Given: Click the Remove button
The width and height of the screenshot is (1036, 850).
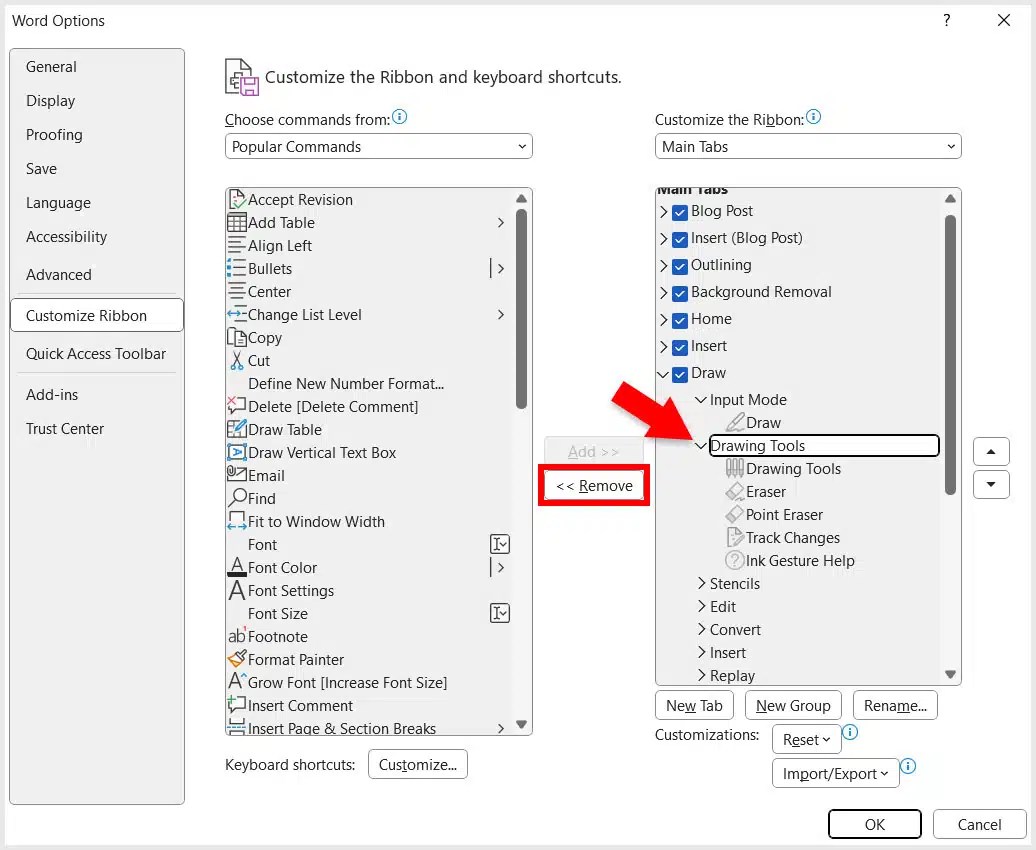Looking at the screenshot, I should (594, 485).
